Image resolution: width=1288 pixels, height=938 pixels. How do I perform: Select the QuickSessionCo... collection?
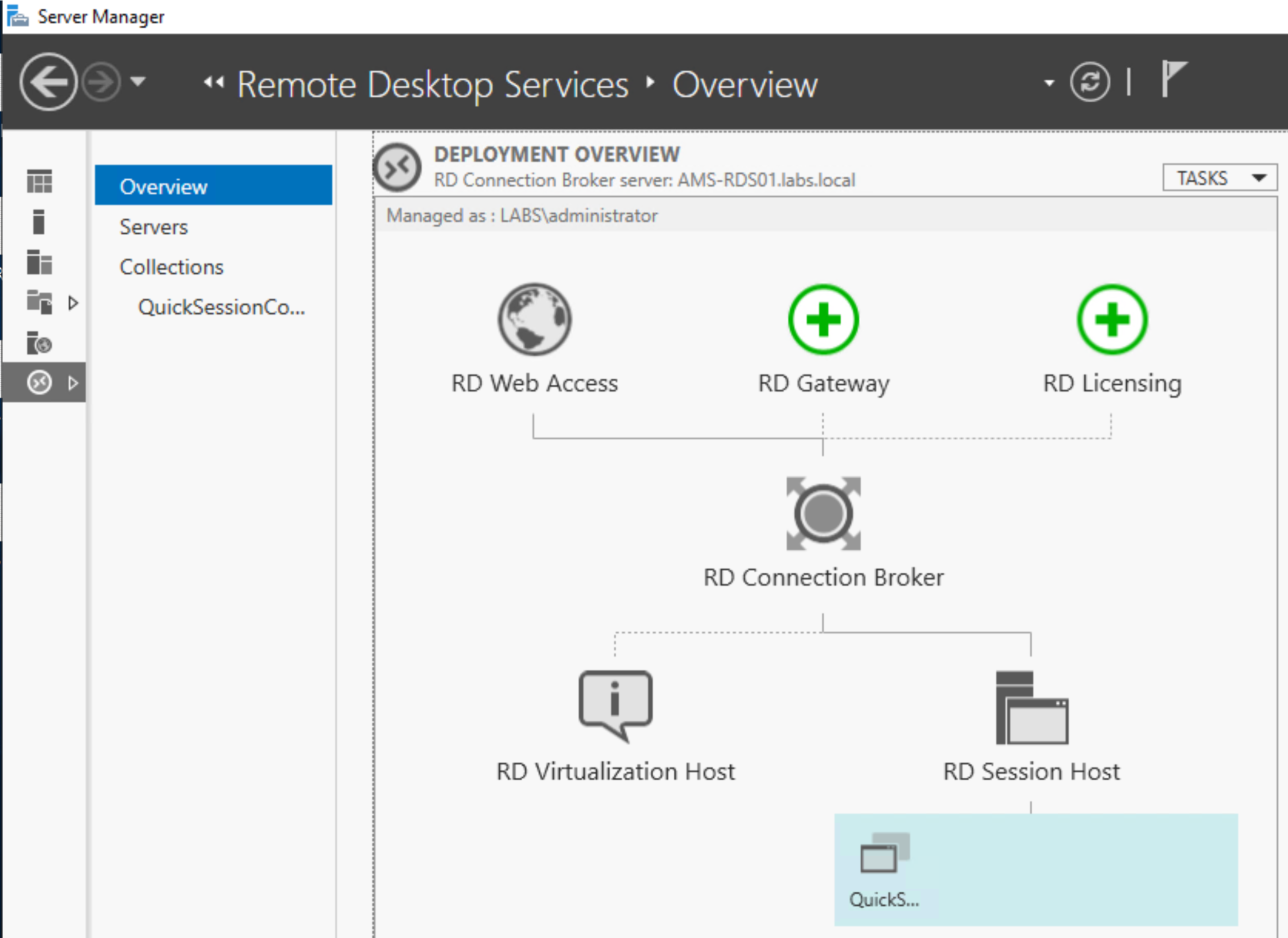pos(221,307)
